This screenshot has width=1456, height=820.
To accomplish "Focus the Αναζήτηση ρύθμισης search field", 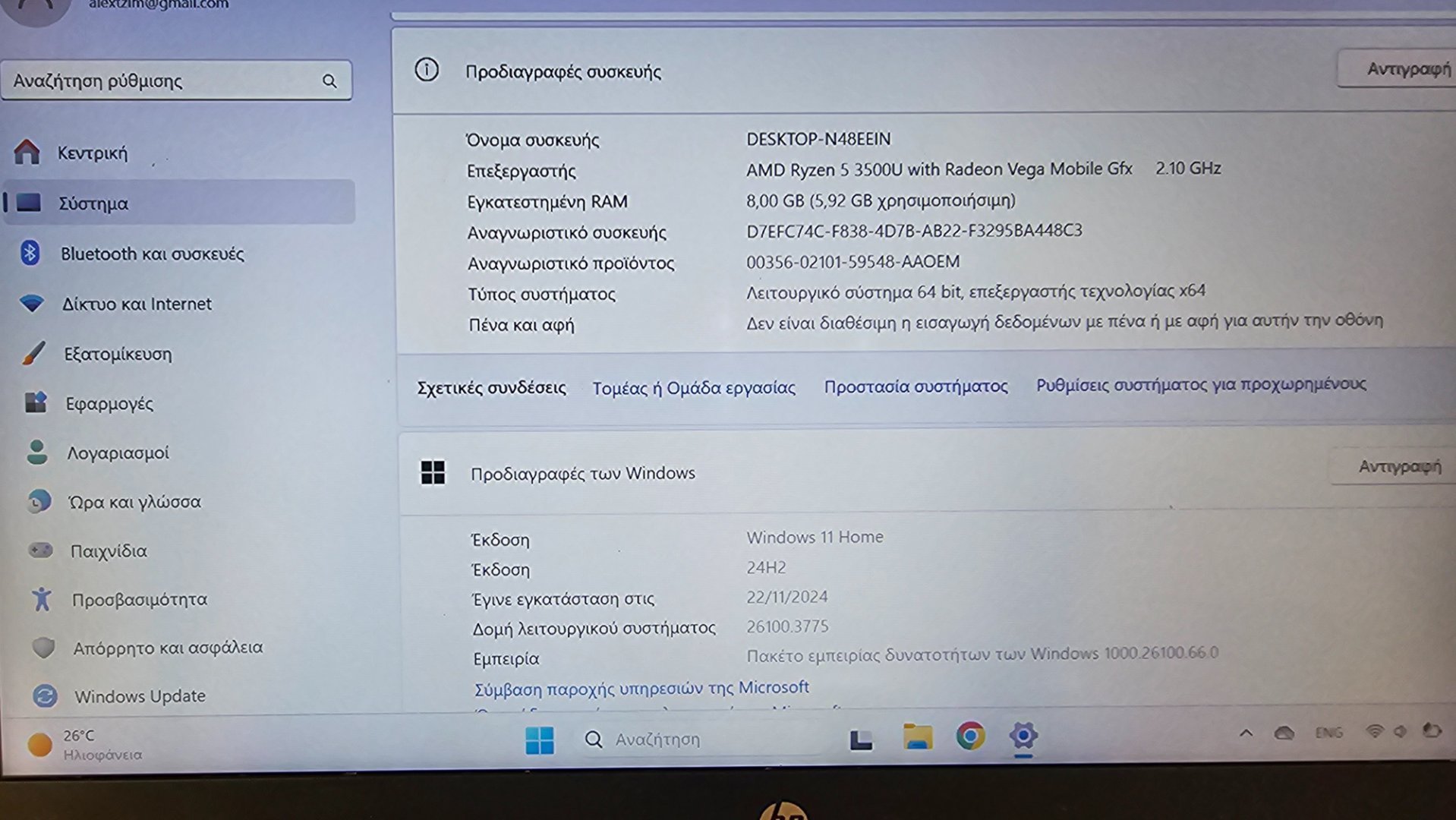I will click(176, 80).
